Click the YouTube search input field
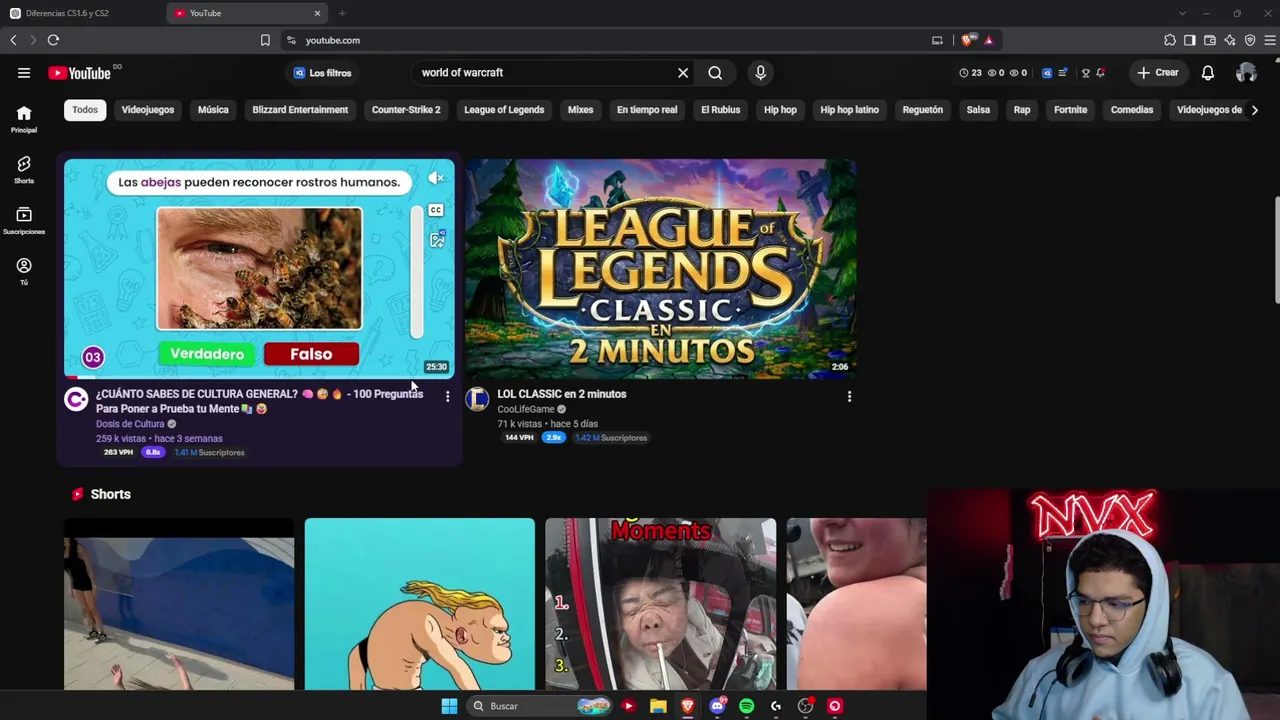 click(x=545, y=73)
